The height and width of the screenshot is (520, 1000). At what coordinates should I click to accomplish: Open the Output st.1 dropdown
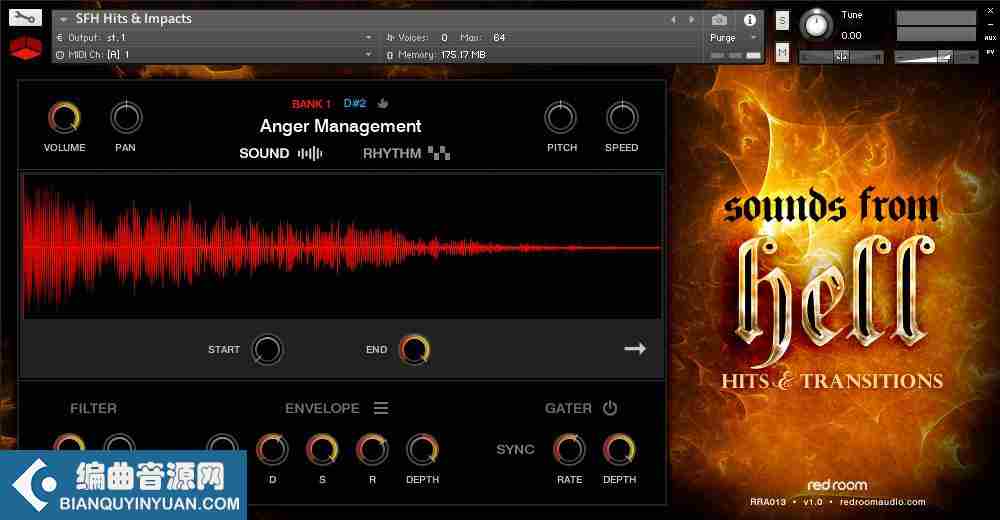pyautogui.click(x=368, y=38)
